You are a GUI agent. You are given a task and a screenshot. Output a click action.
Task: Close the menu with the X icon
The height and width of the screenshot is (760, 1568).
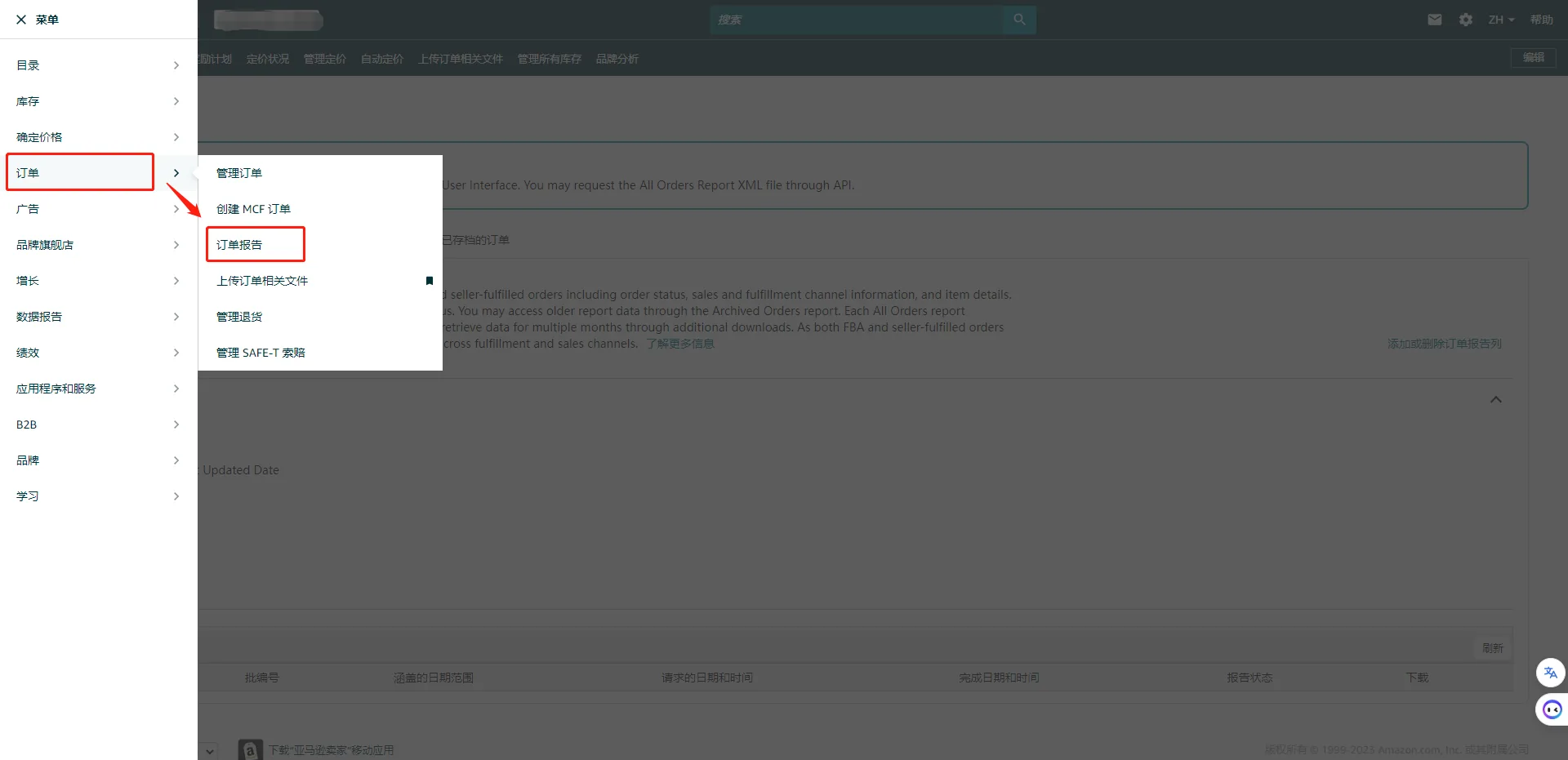pyautogui.click(x=21, y=20)
